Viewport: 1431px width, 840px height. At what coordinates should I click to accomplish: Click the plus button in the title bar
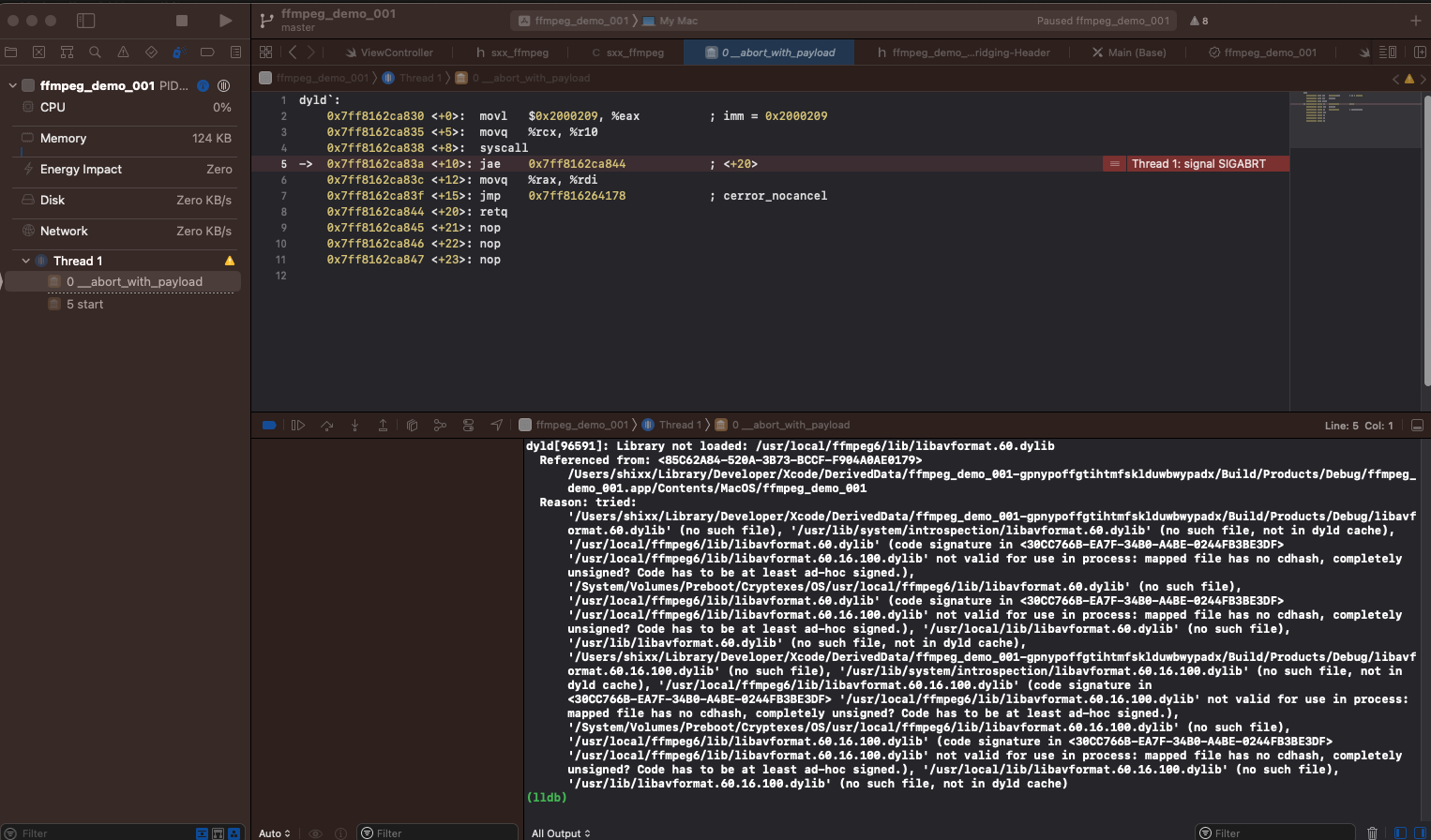tap(1416, 21)
